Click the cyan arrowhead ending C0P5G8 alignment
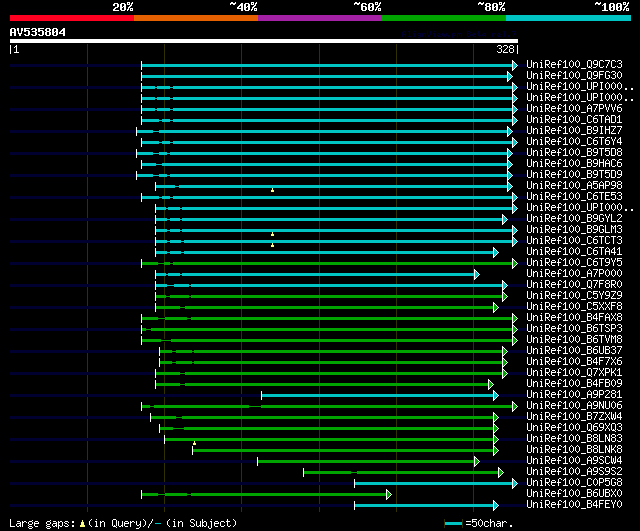Screen dimensions: 640x531 515,484
